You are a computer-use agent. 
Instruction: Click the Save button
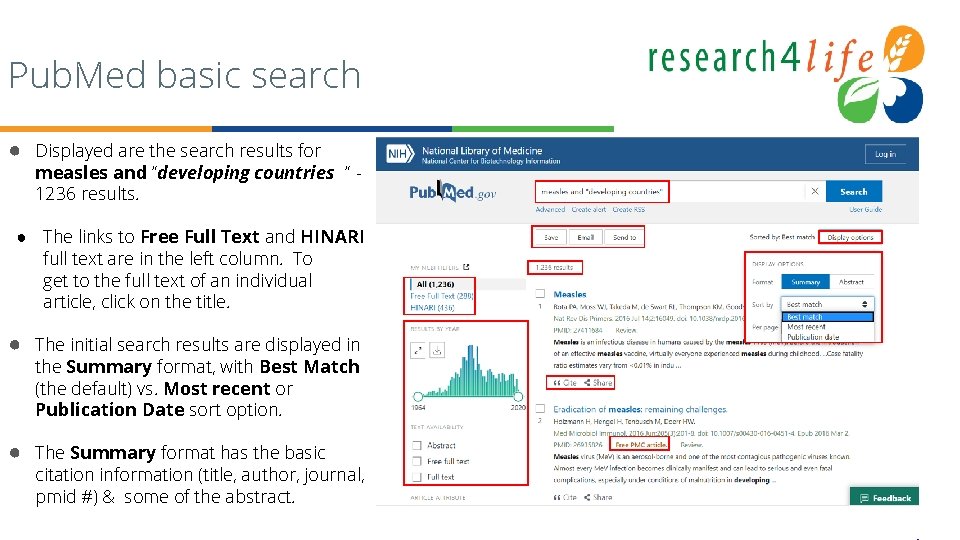pos(550,237)
